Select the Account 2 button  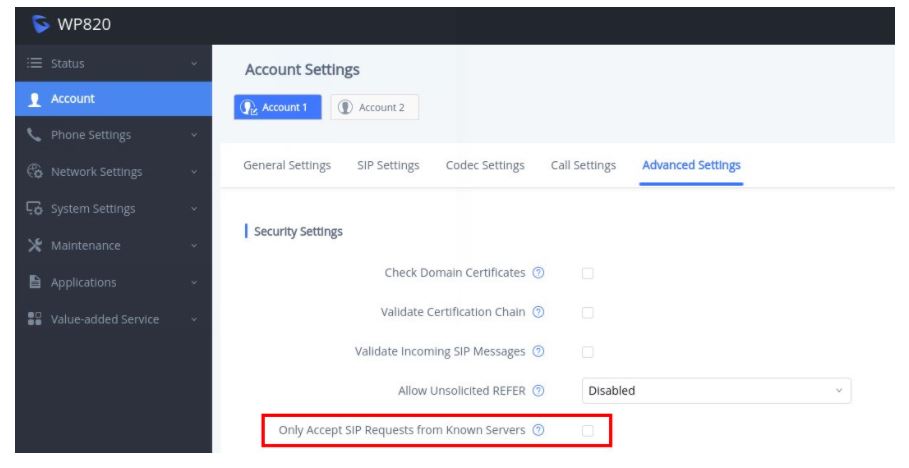(x=374, y=108)
